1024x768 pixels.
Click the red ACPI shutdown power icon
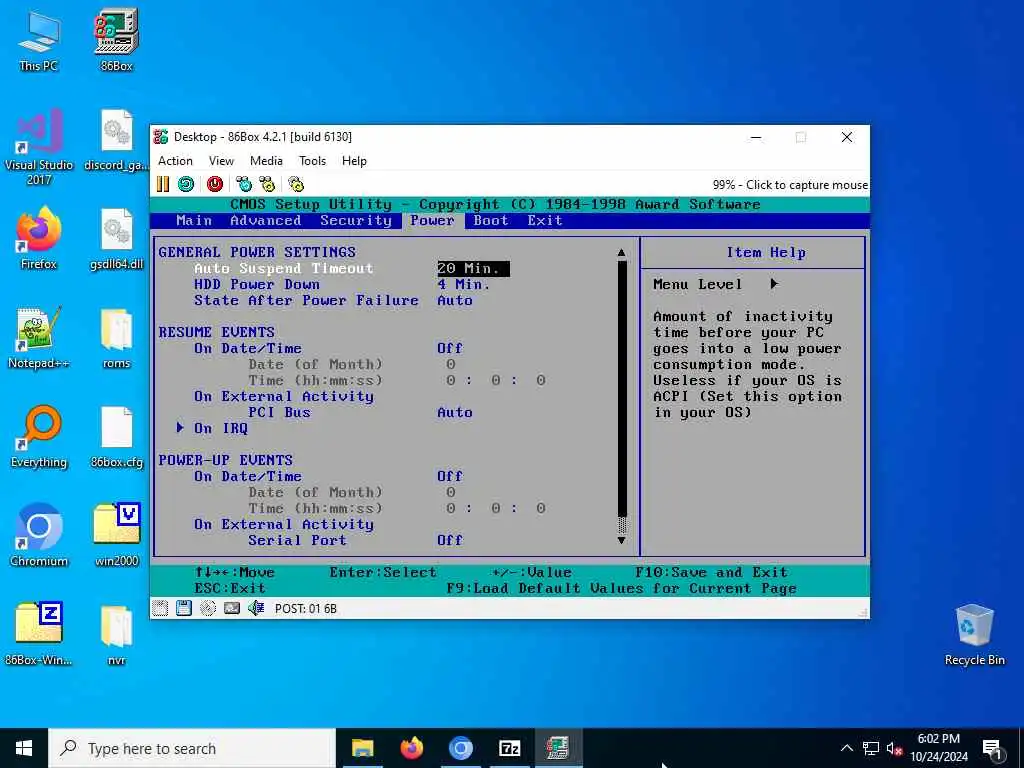(214, 184)
